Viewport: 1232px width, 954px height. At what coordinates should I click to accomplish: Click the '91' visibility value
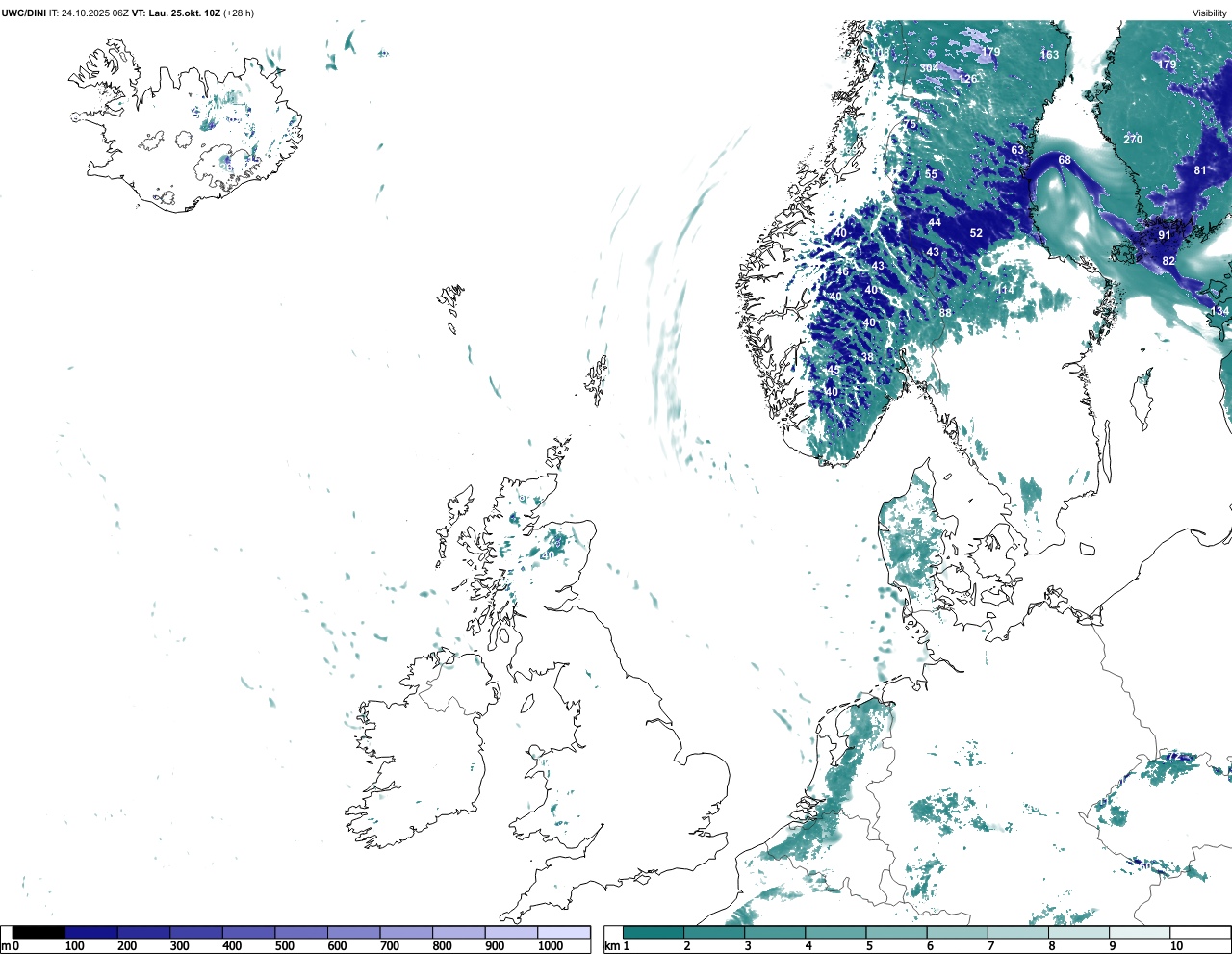1165,235
